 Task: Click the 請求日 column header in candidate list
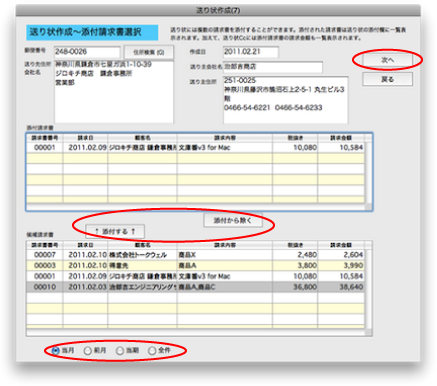pyautogui.click(x=85, y=245)
